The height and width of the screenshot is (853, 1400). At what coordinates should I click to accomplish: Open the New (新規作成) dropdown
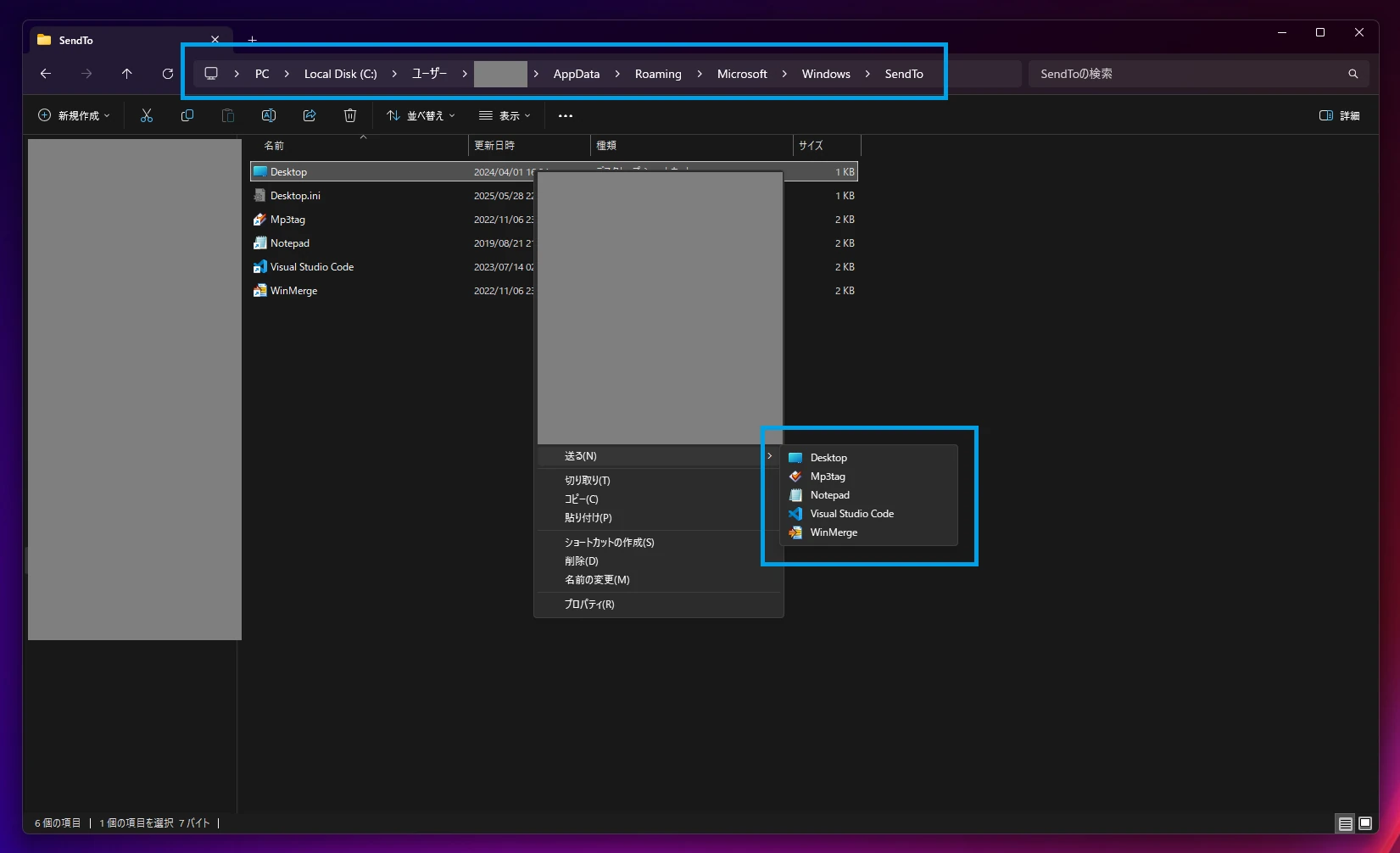[75, 115]
